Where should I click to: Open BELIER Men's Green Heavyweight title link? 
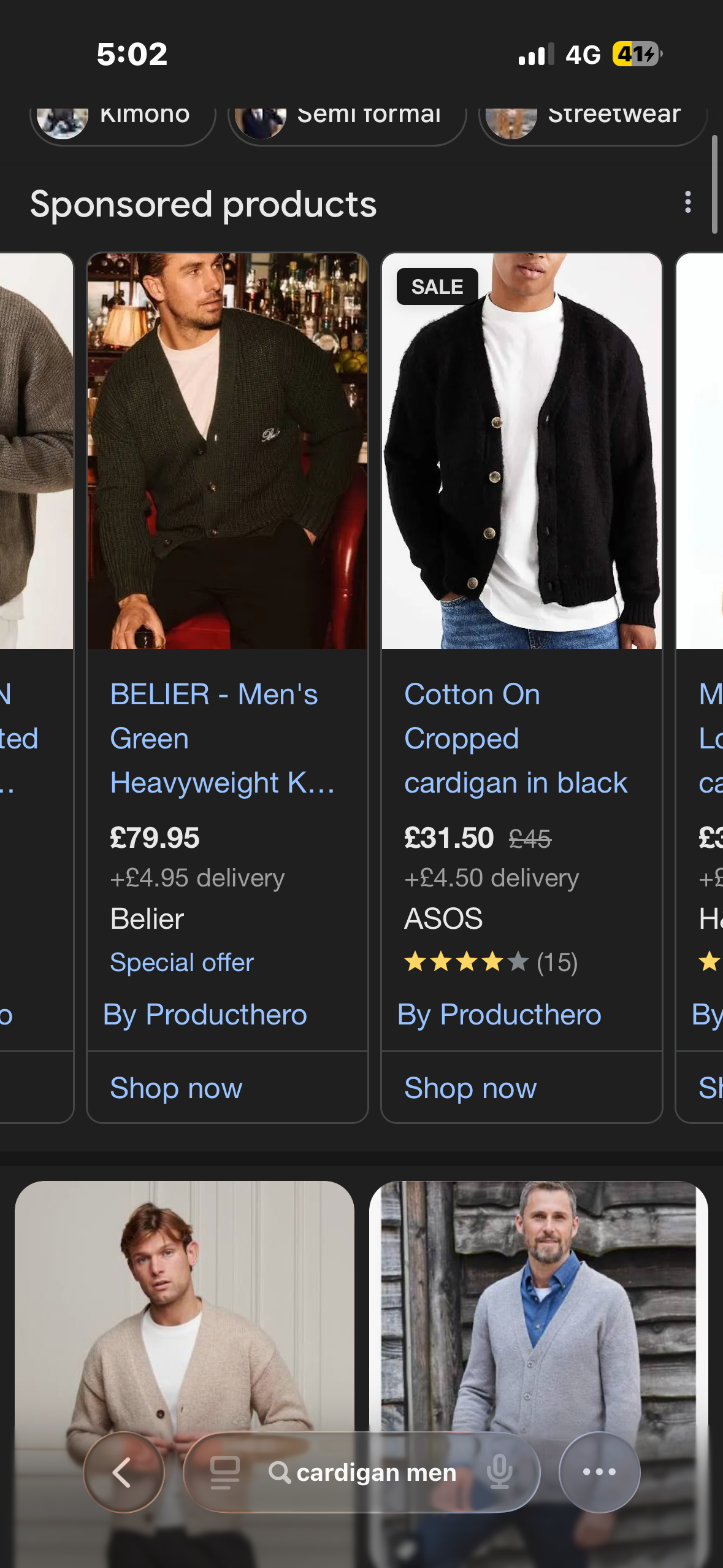click(x=222, y=739)
